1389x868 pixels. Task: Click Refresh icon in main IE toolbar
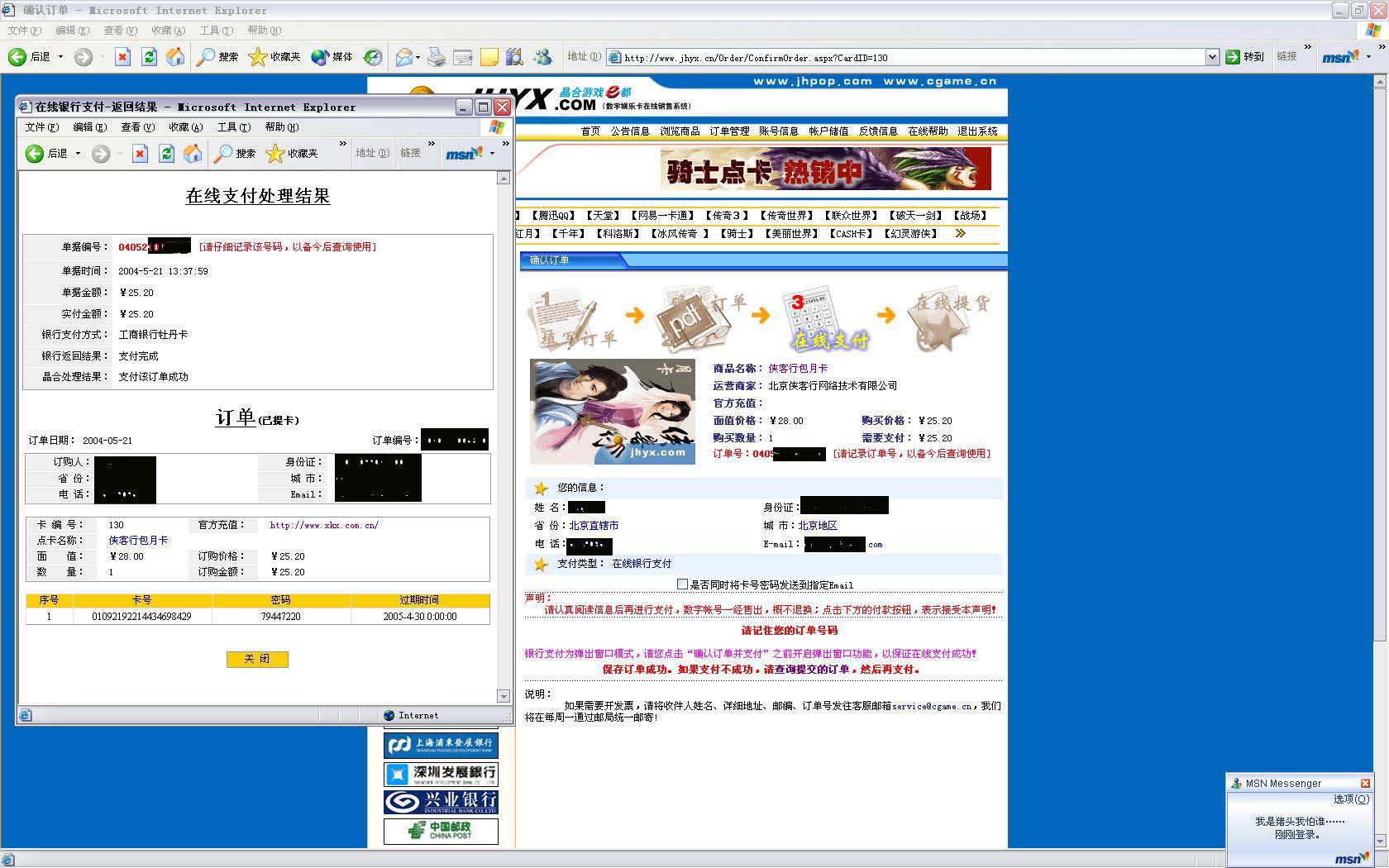[149, 56]
